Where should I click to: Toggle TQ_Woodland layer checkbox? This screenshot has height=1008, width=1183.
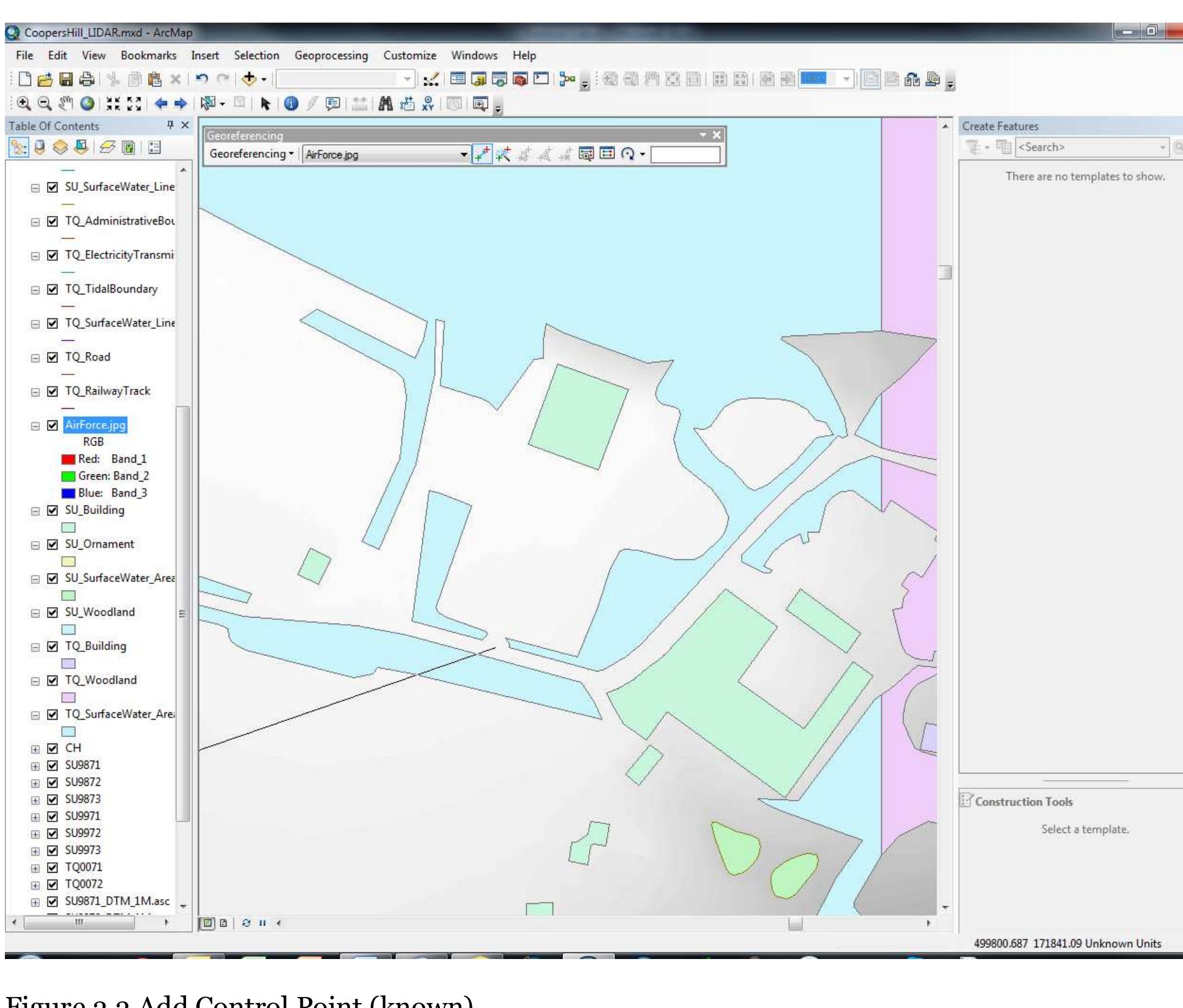53,681
